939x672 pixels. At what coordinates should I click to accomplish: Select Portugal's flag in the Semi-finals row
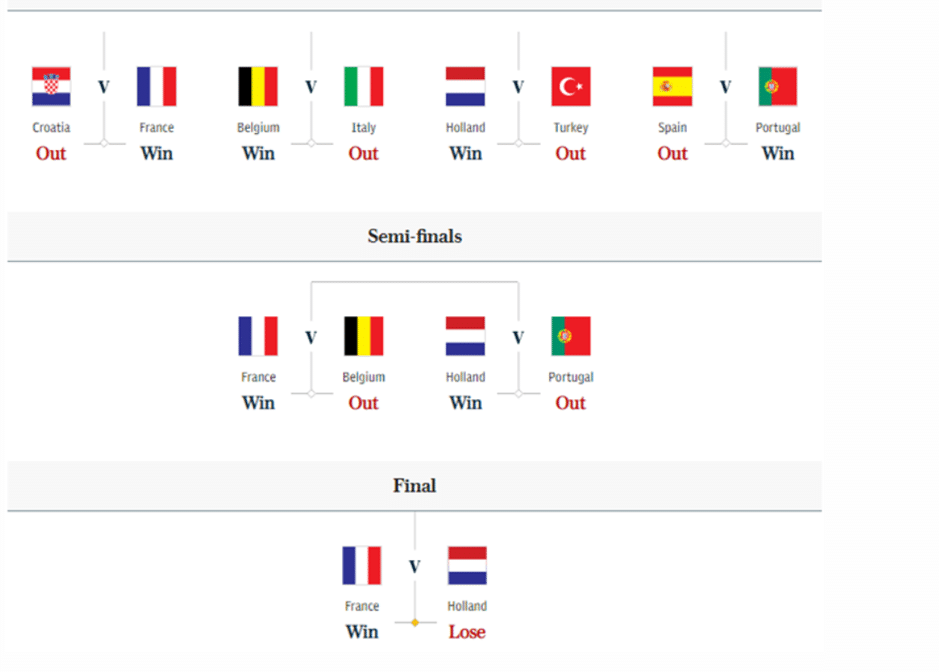tap(570, 336)
